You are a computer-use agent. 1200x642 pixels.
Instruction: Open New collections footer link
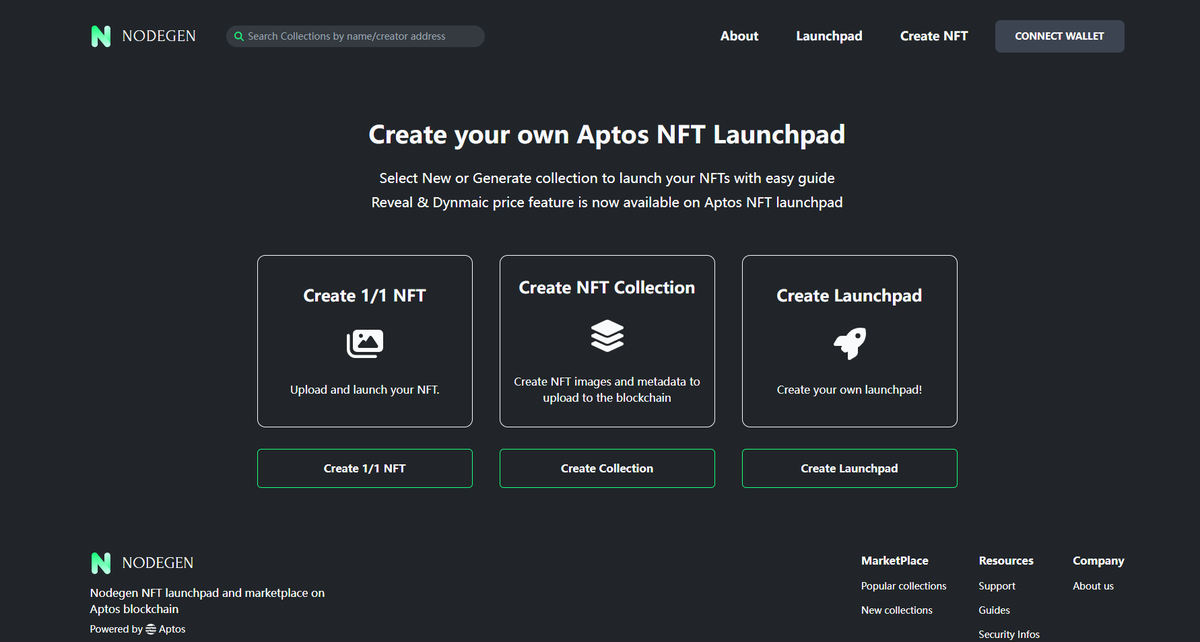pyautogui.click(x=897, y=610)
